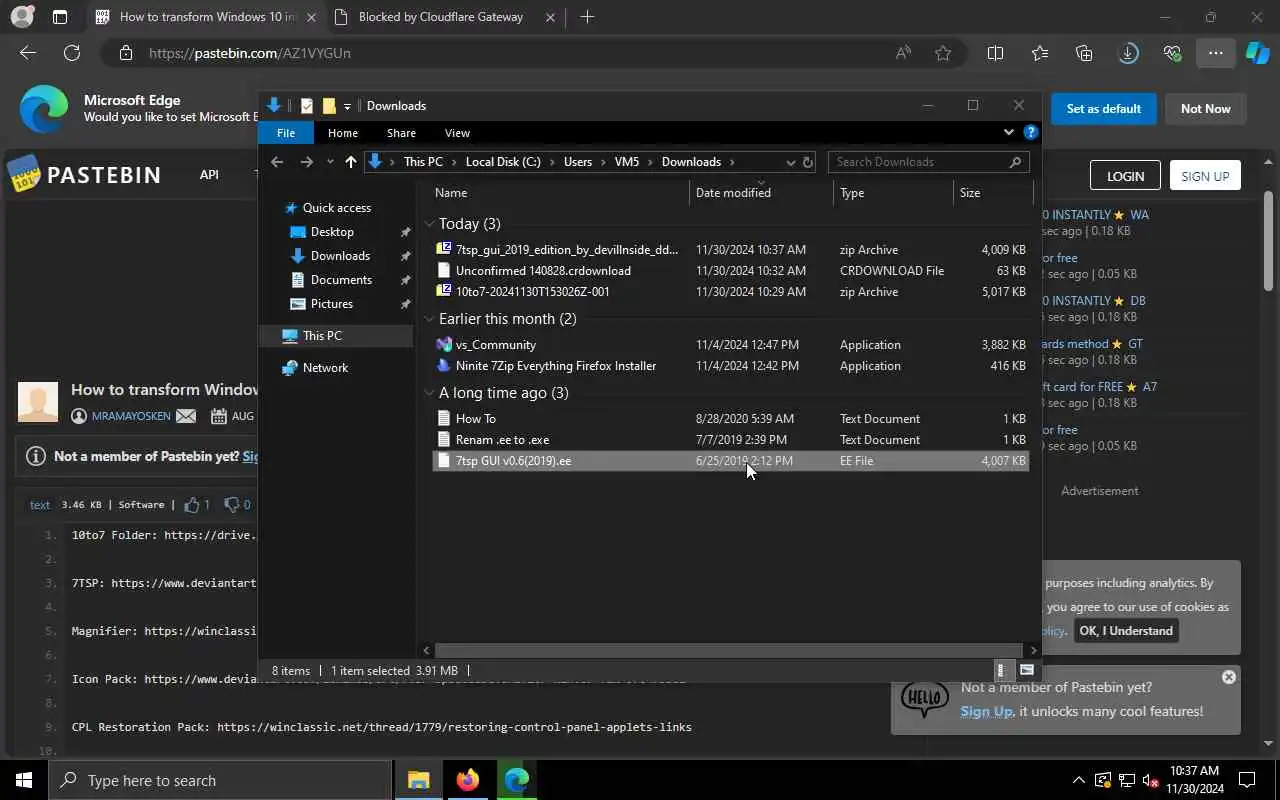Click Set as default button
This screenshot has height=800, width=1280.
point(1104,109)
